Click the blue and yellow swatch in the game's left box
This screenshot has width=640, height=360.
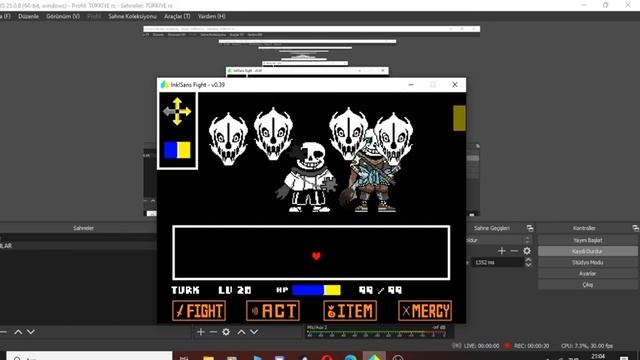[177, 150]
